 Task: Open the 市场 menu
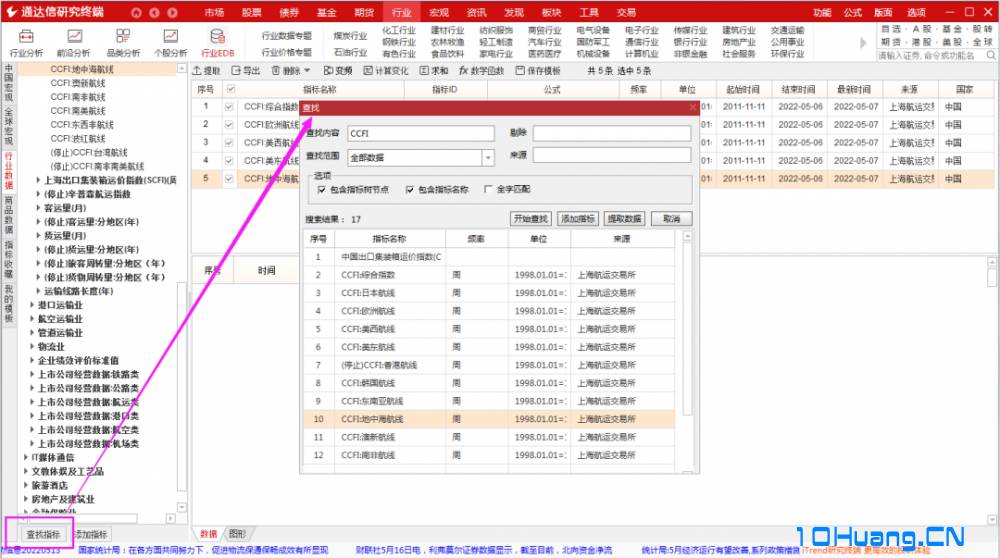coord(214,12)
